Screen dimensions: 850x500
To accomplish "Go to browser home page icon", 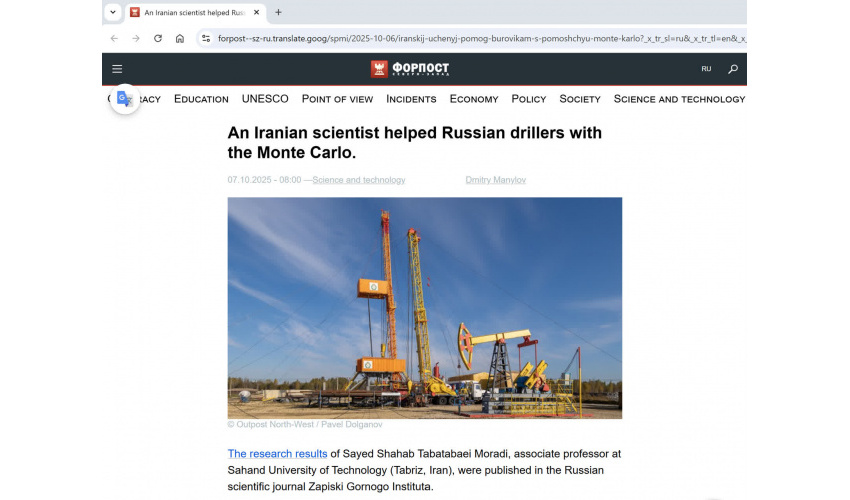I will 180,39.
